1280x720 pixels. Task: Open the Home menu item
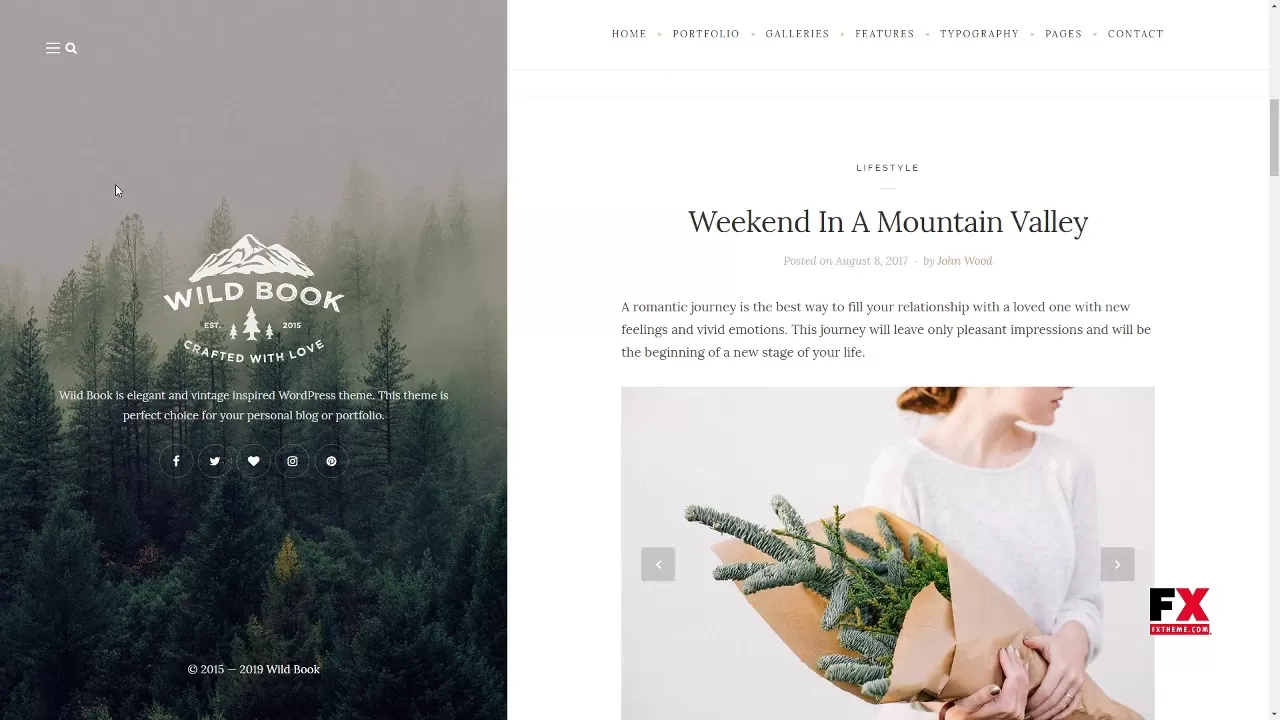[x=629, y=34]
